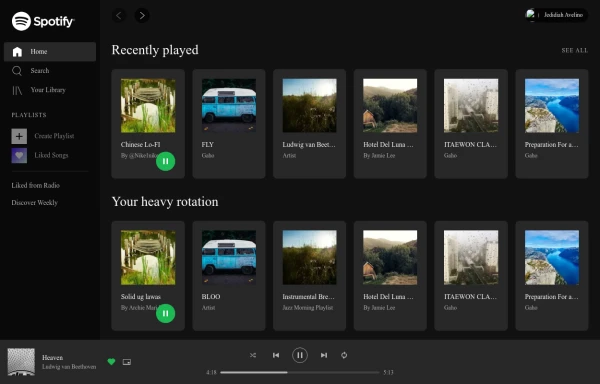Click the Heaven album art in player
The height and width of the screenshot is (384, 600).
[x=21, y=362]
